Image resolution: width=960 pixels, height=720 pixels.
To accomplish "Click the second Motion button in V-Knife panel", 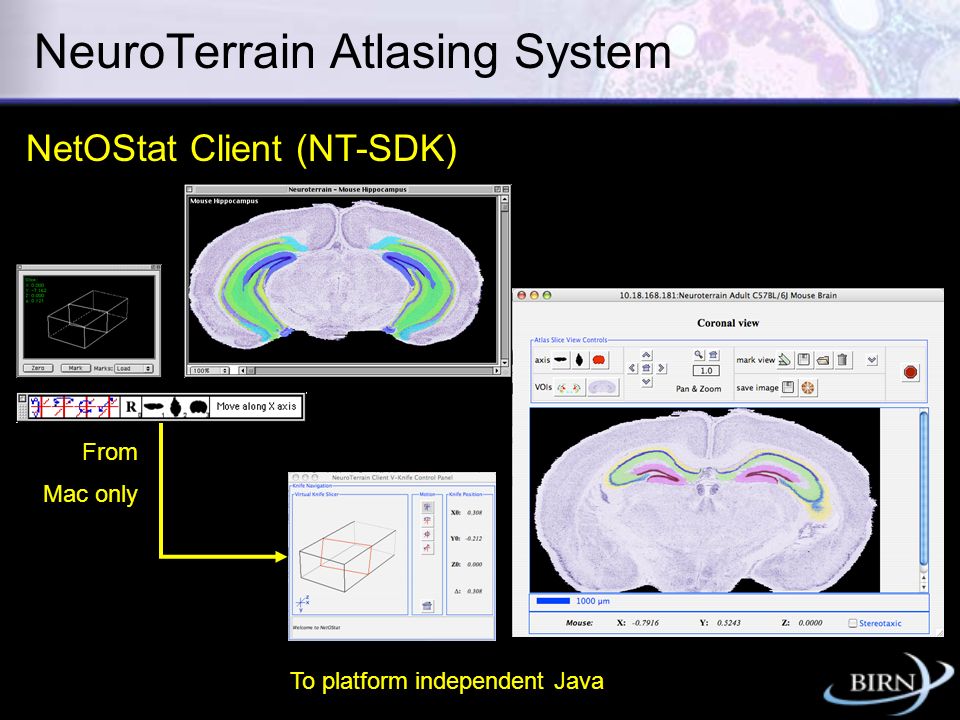I will point(427,520).
